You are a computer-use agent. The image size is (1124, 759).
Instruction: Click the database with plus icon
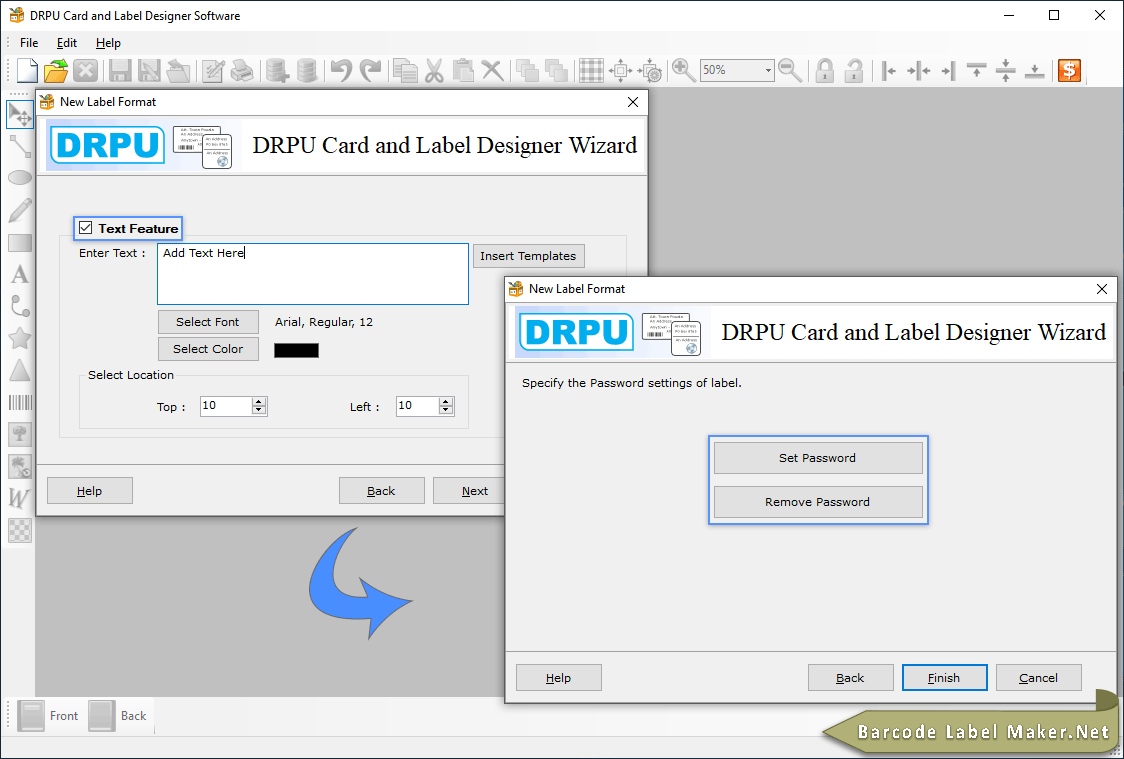[x=277, y=70]
